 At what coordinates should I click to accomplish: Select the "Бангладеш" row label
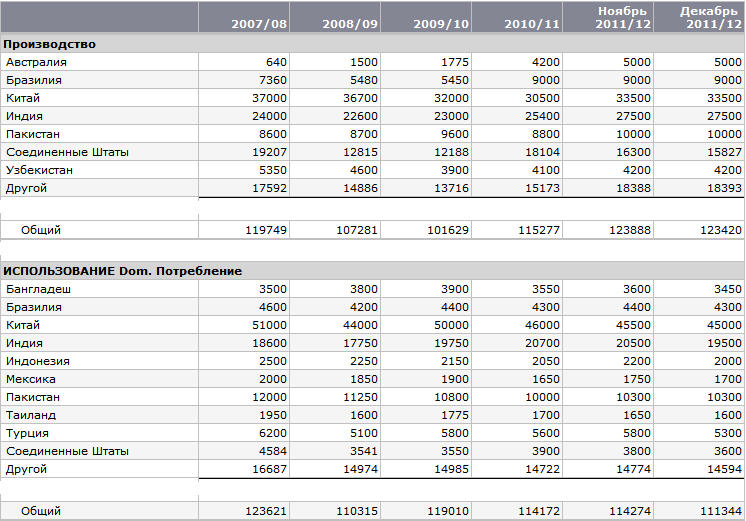[x=39, y=289]
